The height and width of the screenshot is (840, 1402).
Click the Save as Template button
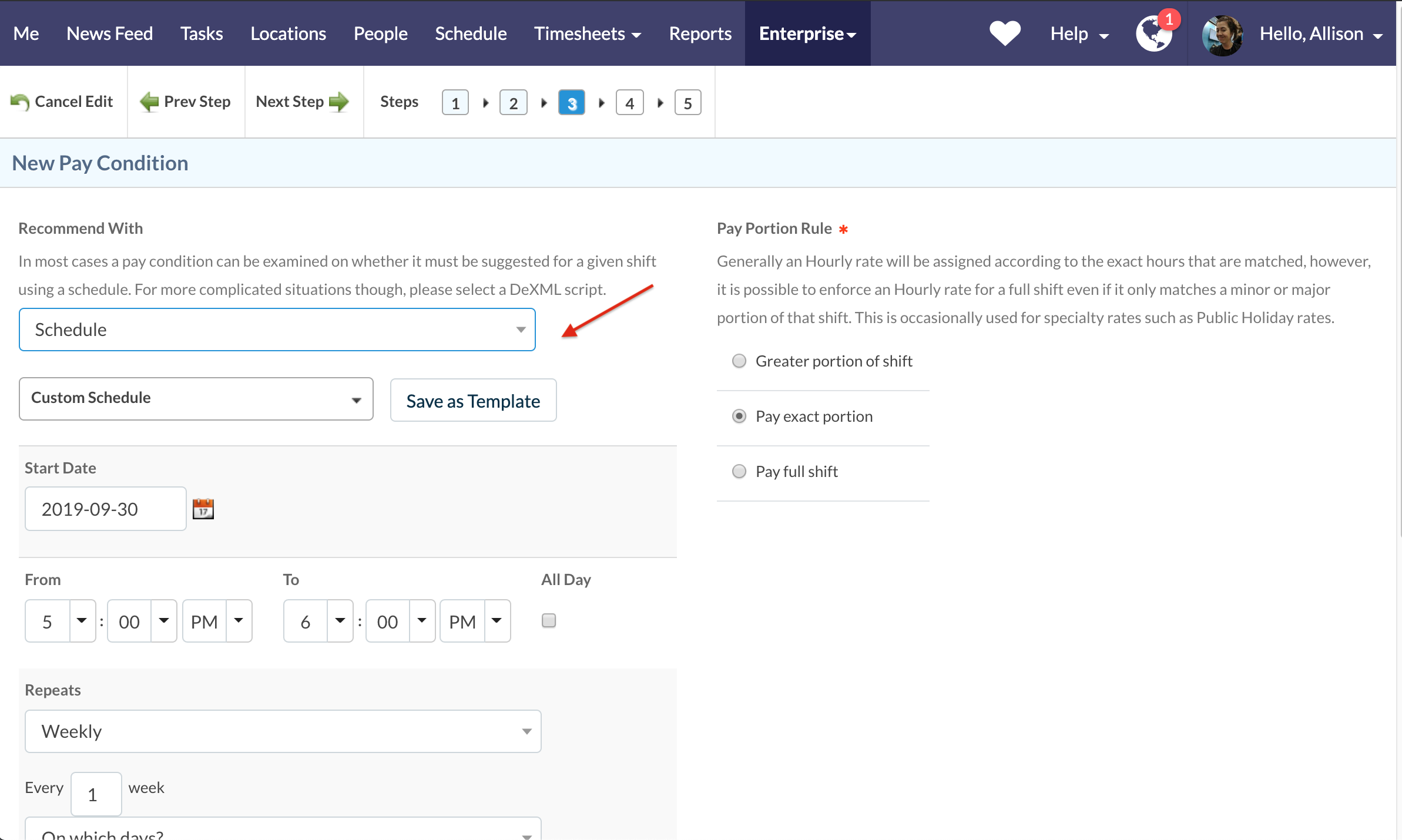tap(473, 401)
